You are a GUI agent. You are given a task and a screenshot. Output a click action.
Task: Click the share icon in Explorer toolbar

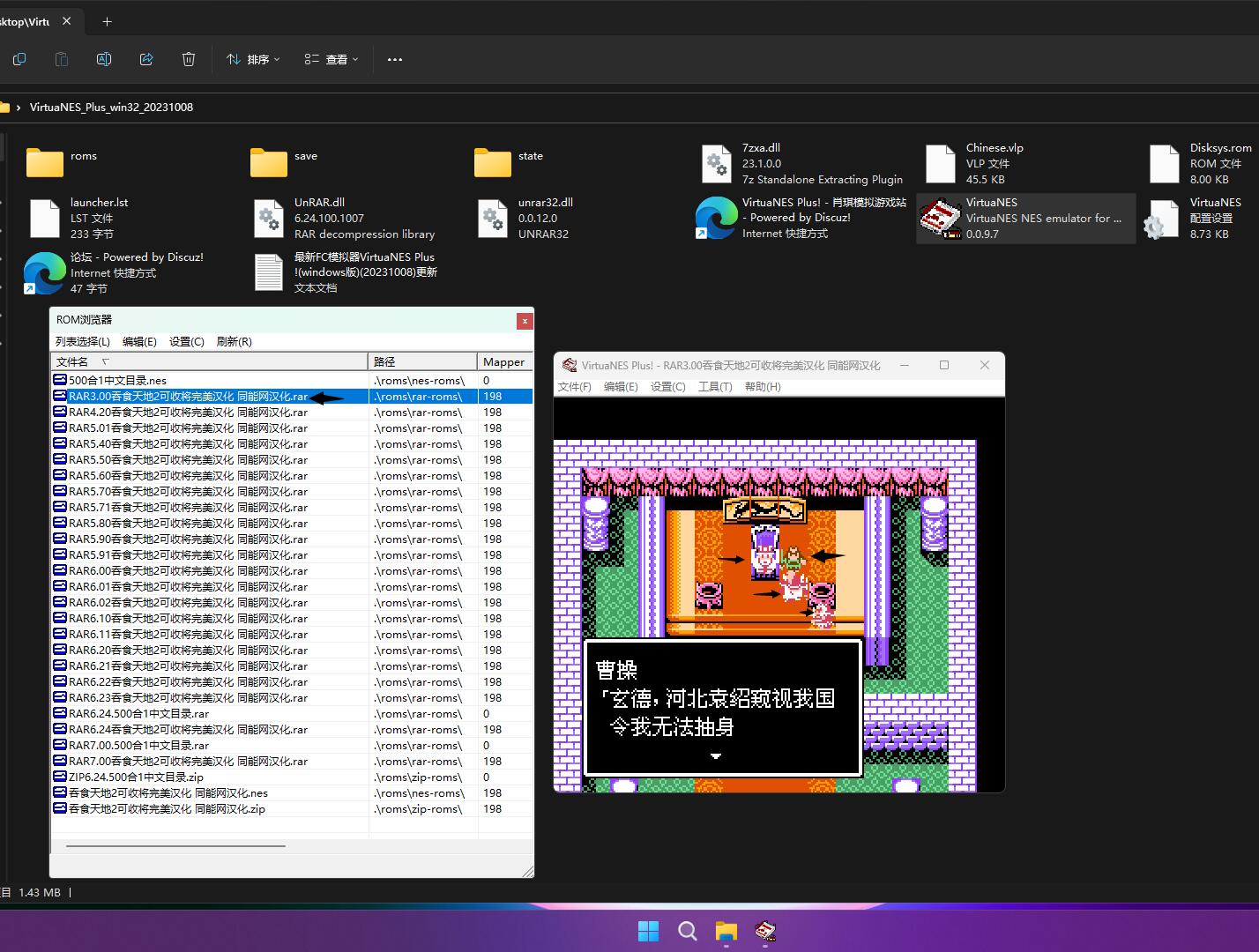coord(146,59)
